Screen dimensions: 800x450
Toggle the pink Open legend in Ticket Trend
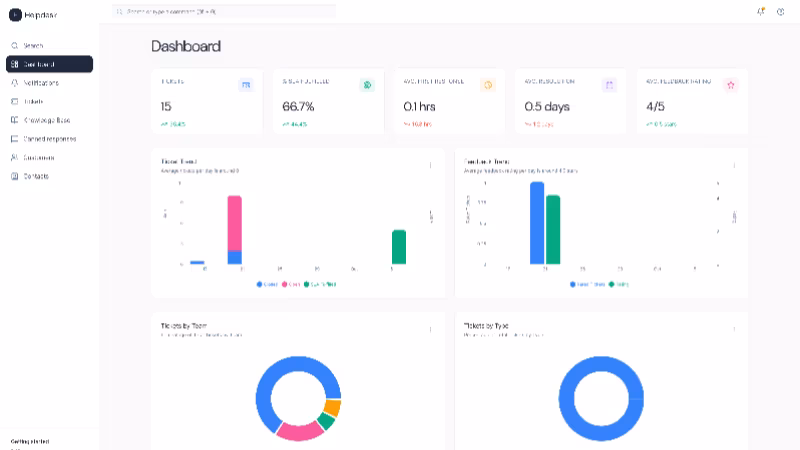tap(291, 284)
